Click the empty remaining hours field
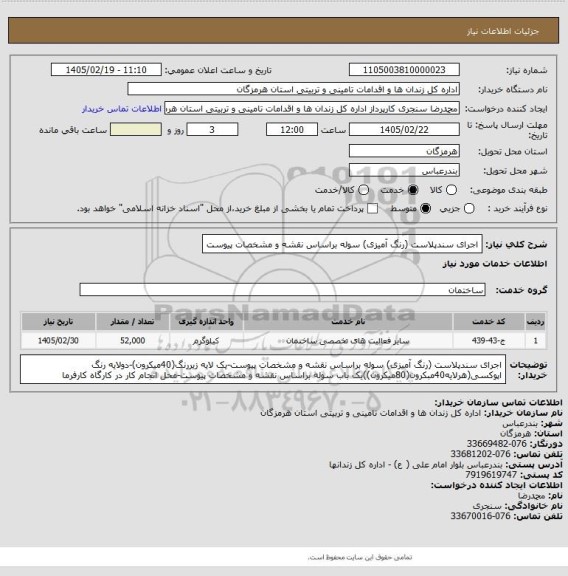This screenshot has width=568, height=576. tap(136, 130)
